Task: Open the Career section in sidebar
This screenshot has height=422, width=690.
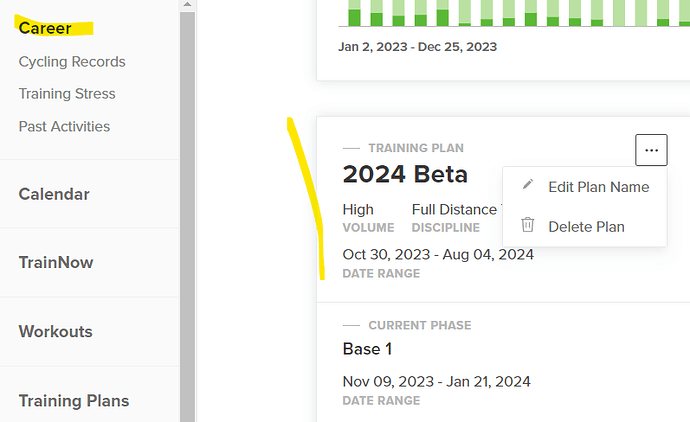Action: pos(45,28)
